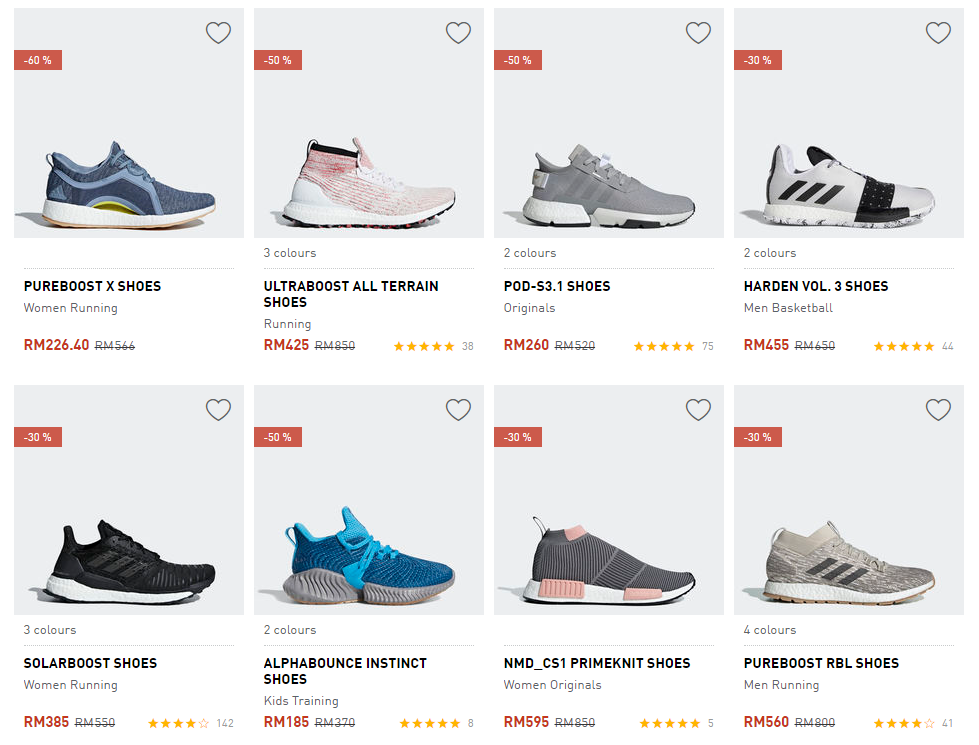The width and height of the screenshot is (979, 745).
Task: Open the Solarboost Shoes product title
Action: pyautogui.click(x=90, y=663)
